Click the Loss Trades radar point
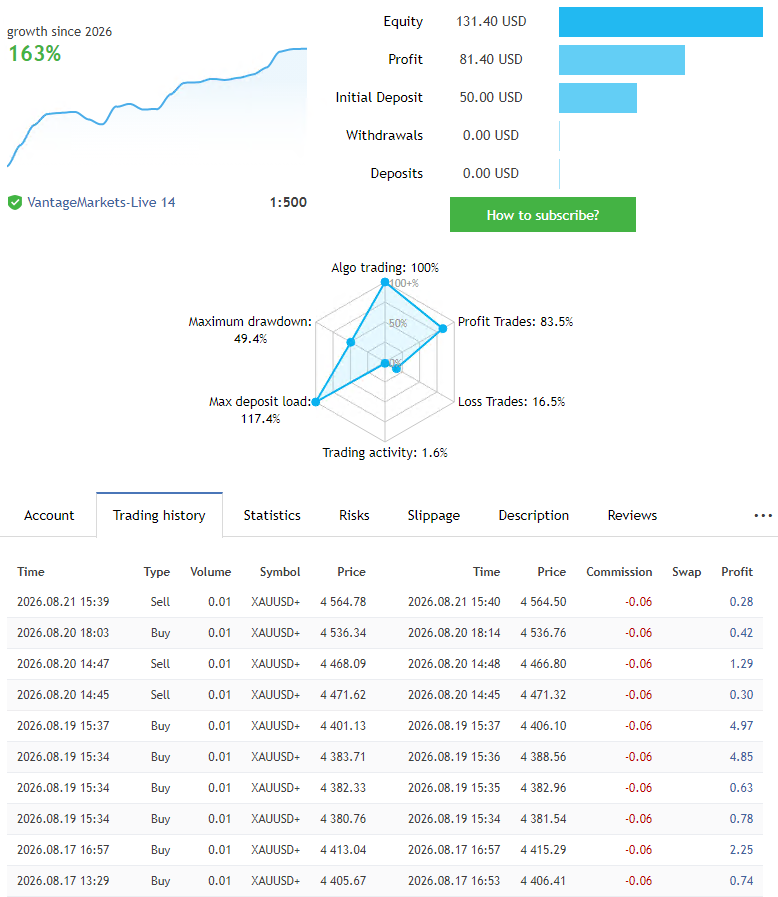Image resolution: width=778 pixels, height=897 pixels. pyautogui.click(x=396, y=369)
